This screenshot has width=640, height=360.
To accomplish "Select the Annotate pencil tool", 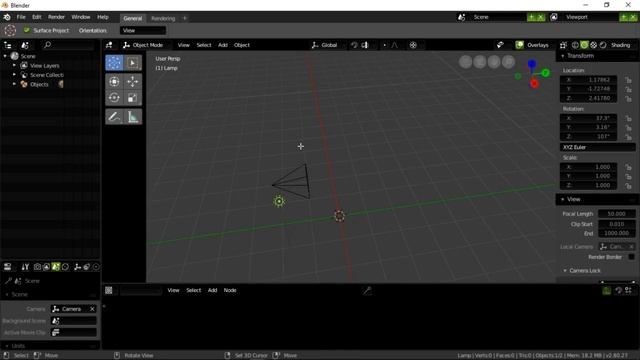I will point(114,117).
